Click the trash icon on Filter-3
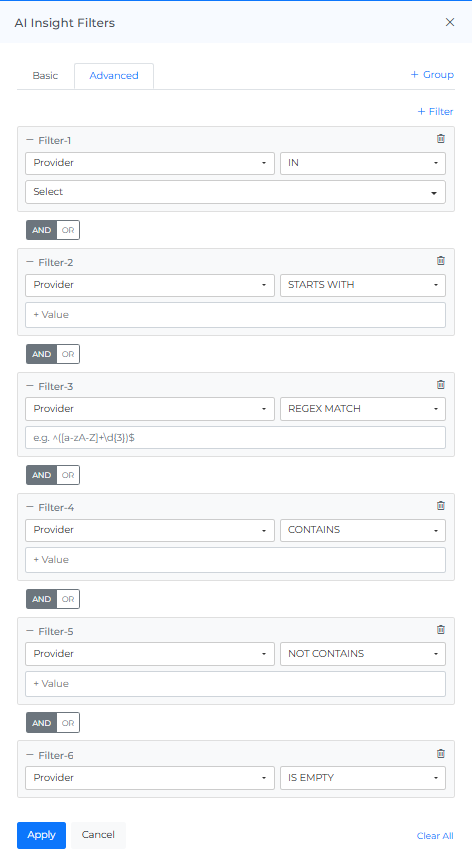The width and height of the screenshot is (472, 865). [x=441, y=385]
